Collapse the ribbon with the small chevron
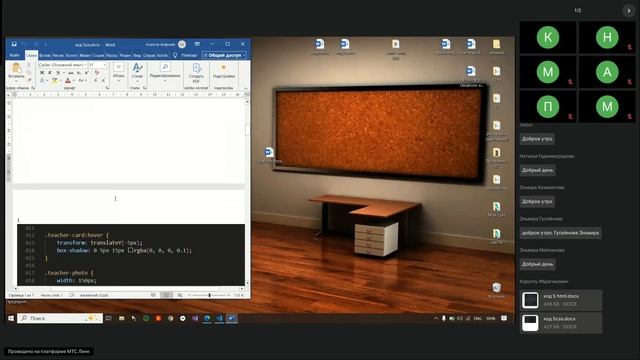 pos(246,88)
